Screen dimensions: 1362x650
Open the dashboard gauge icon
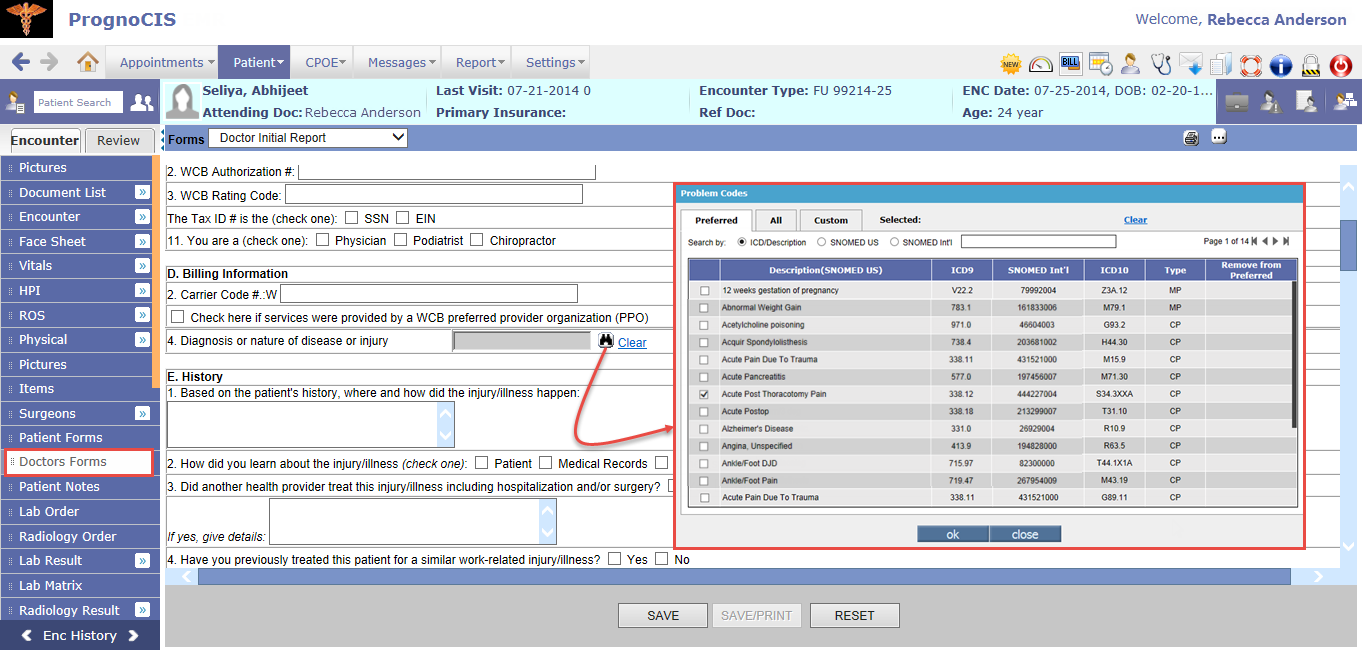[1041, 65]
